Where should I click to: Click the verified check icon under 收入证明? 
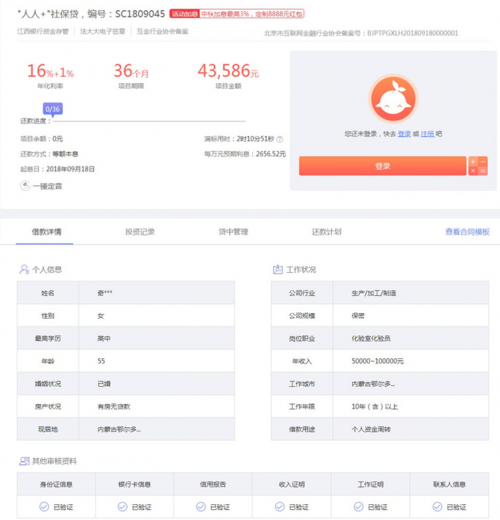coord(279,507)
